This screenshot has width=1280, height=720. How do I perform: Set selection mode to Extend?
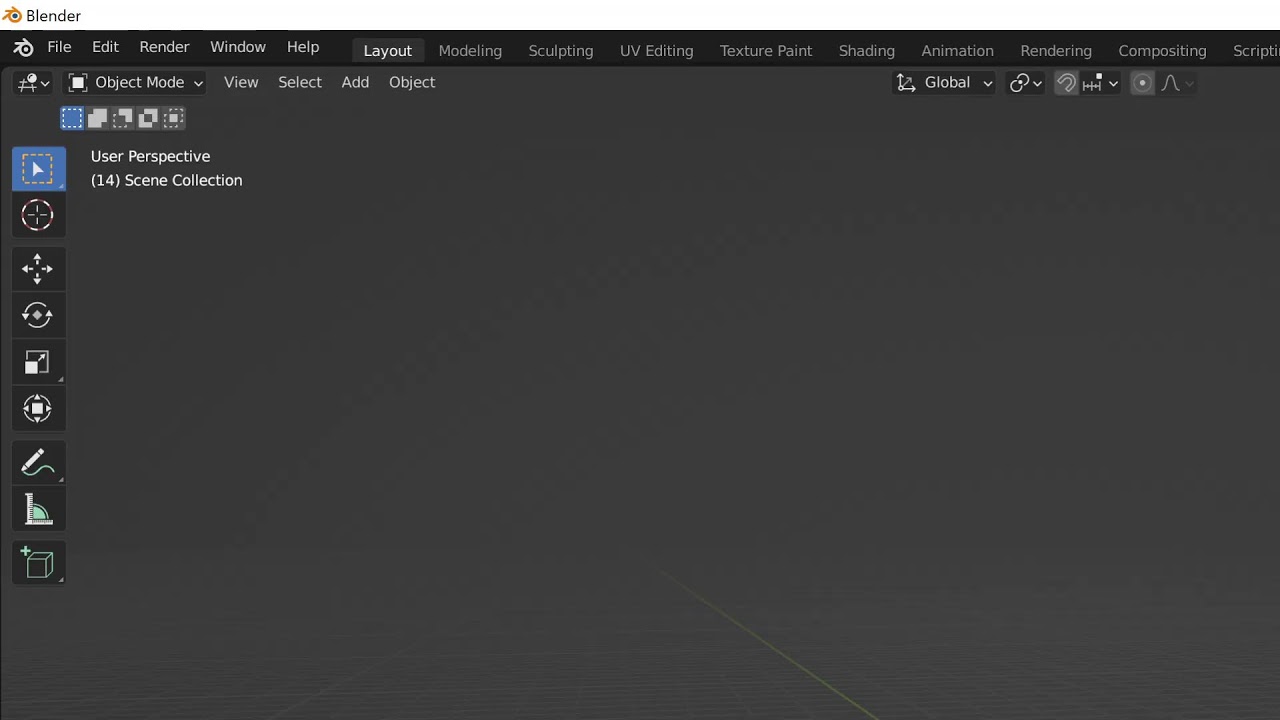point(97,119)
